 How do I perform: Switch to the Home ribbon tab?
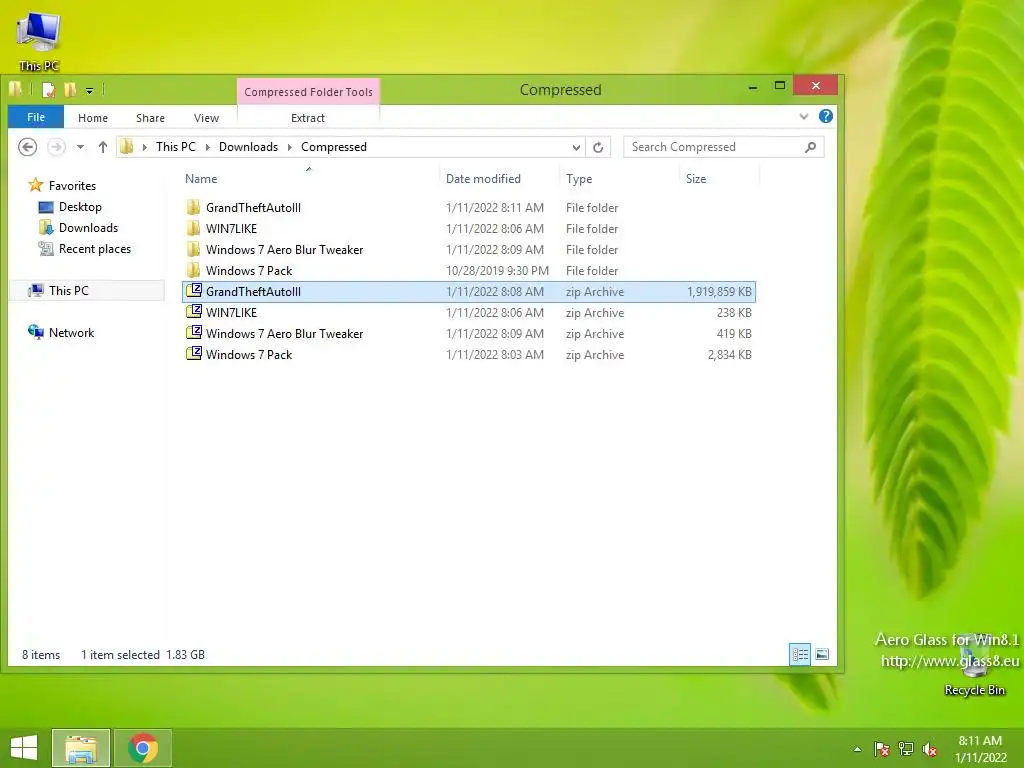[x=93, y=118]
